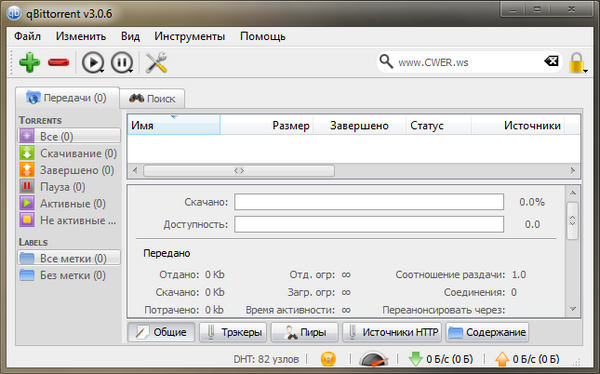Sort by the Завершено column header
This screenshot has height=374, width=600.
[x=359, y=125]
